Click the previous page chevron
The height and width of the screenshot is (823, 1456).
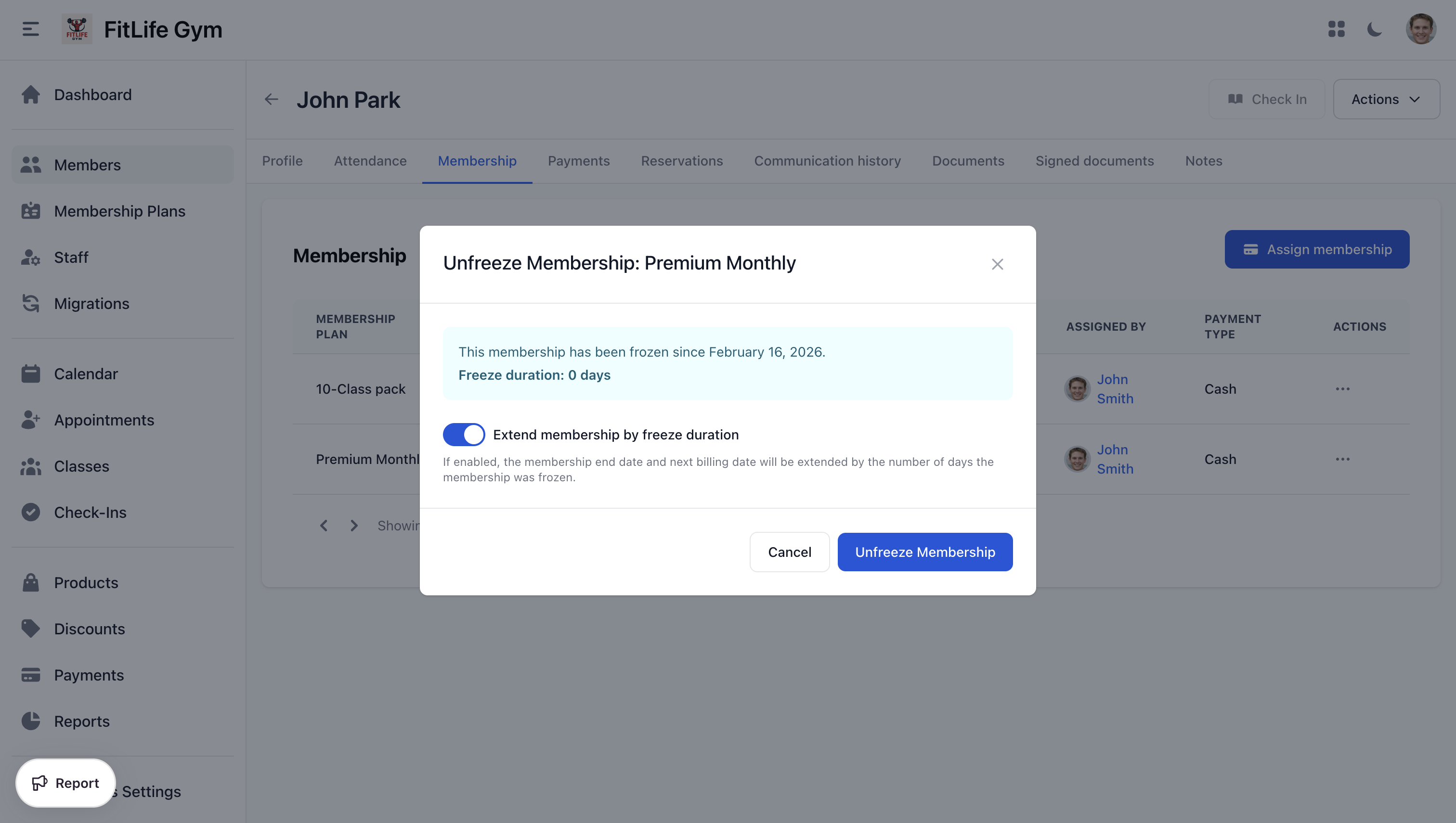click(x=324, y=525)
